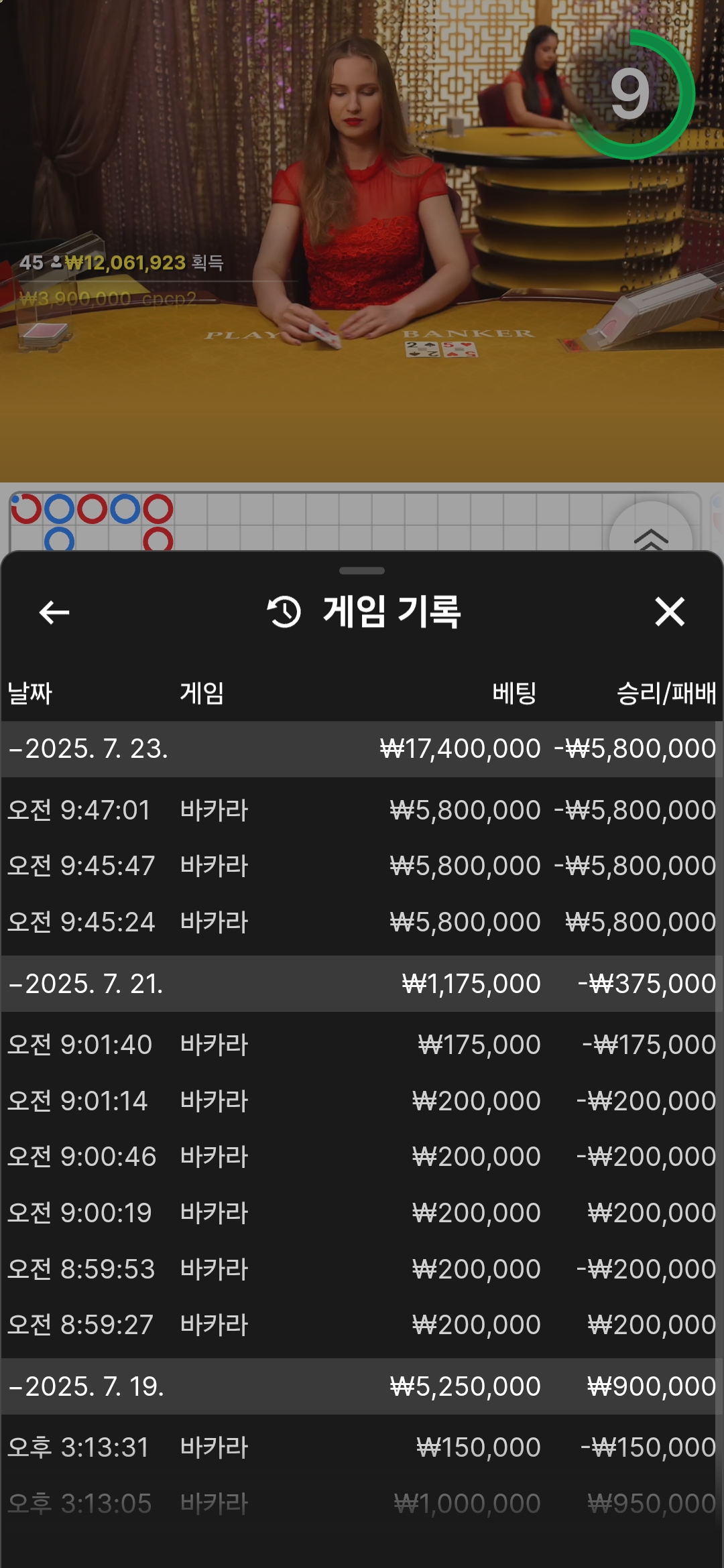Click the ₩950,000 win amount

point(652,1504)
